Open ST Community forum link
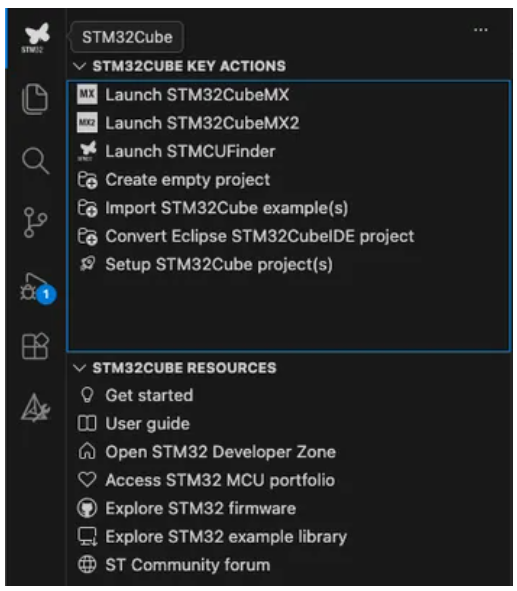Screen dimensions: 517x591 188,565
